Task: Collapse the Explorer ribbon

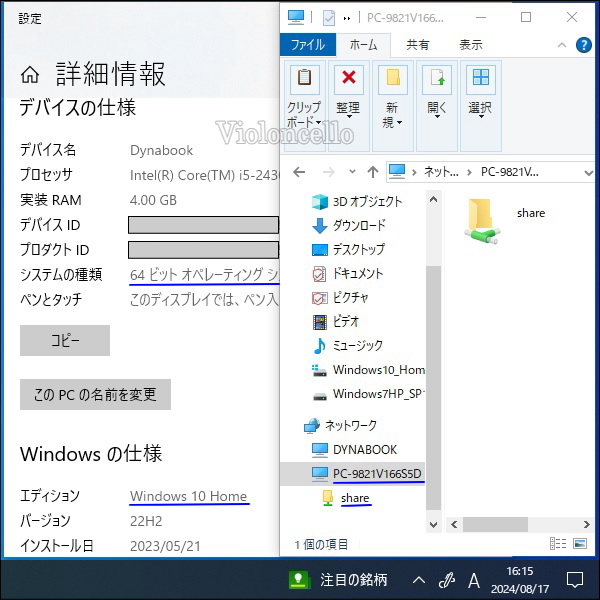Action: 561,45
